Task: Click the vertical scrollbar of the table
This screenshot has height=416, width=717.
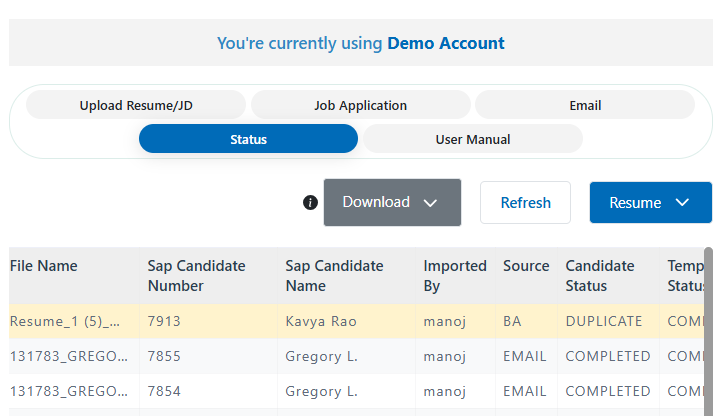Action: point(708,330)
